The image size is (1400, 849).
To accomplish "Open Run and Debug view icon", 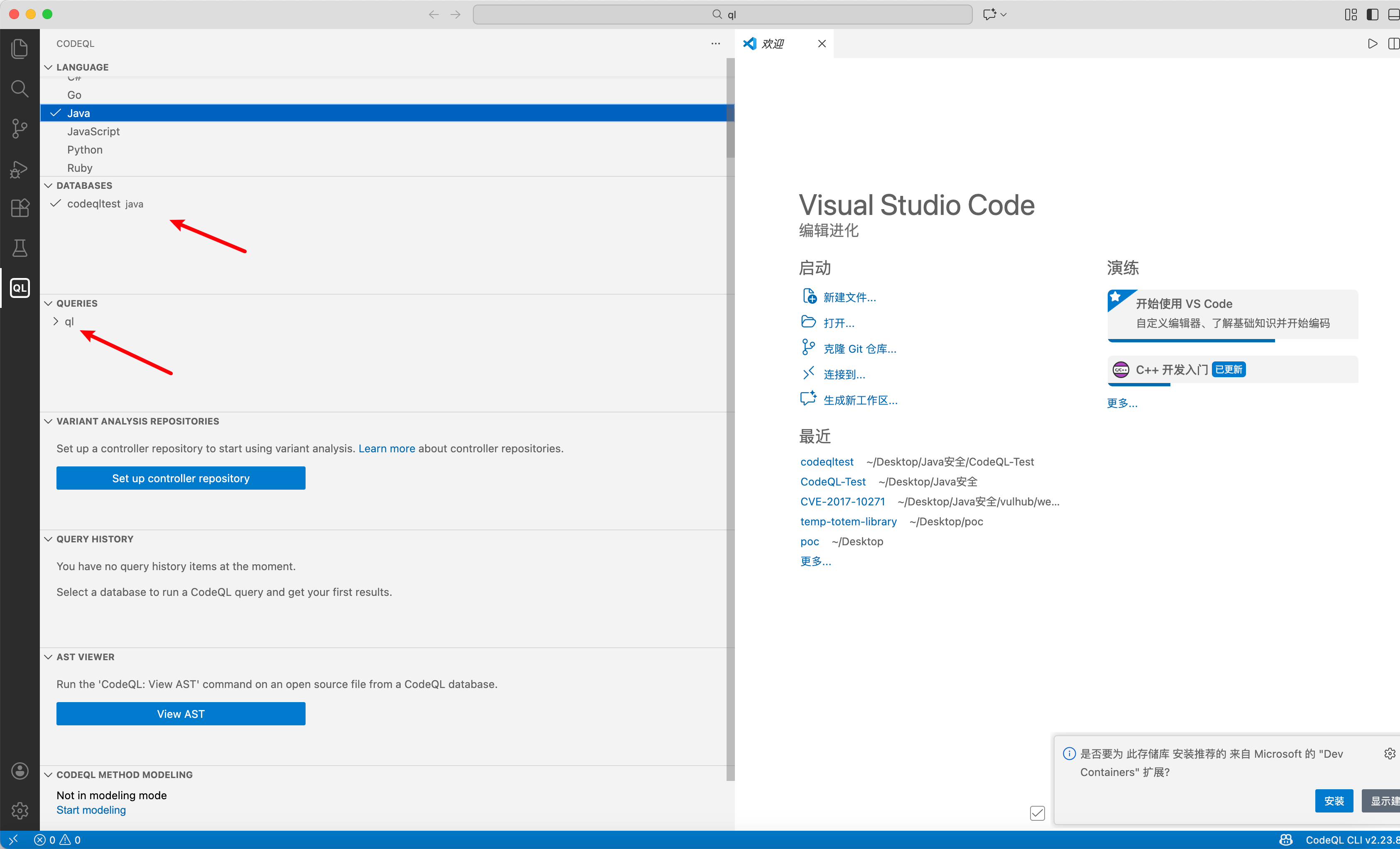I will [20, 168].
